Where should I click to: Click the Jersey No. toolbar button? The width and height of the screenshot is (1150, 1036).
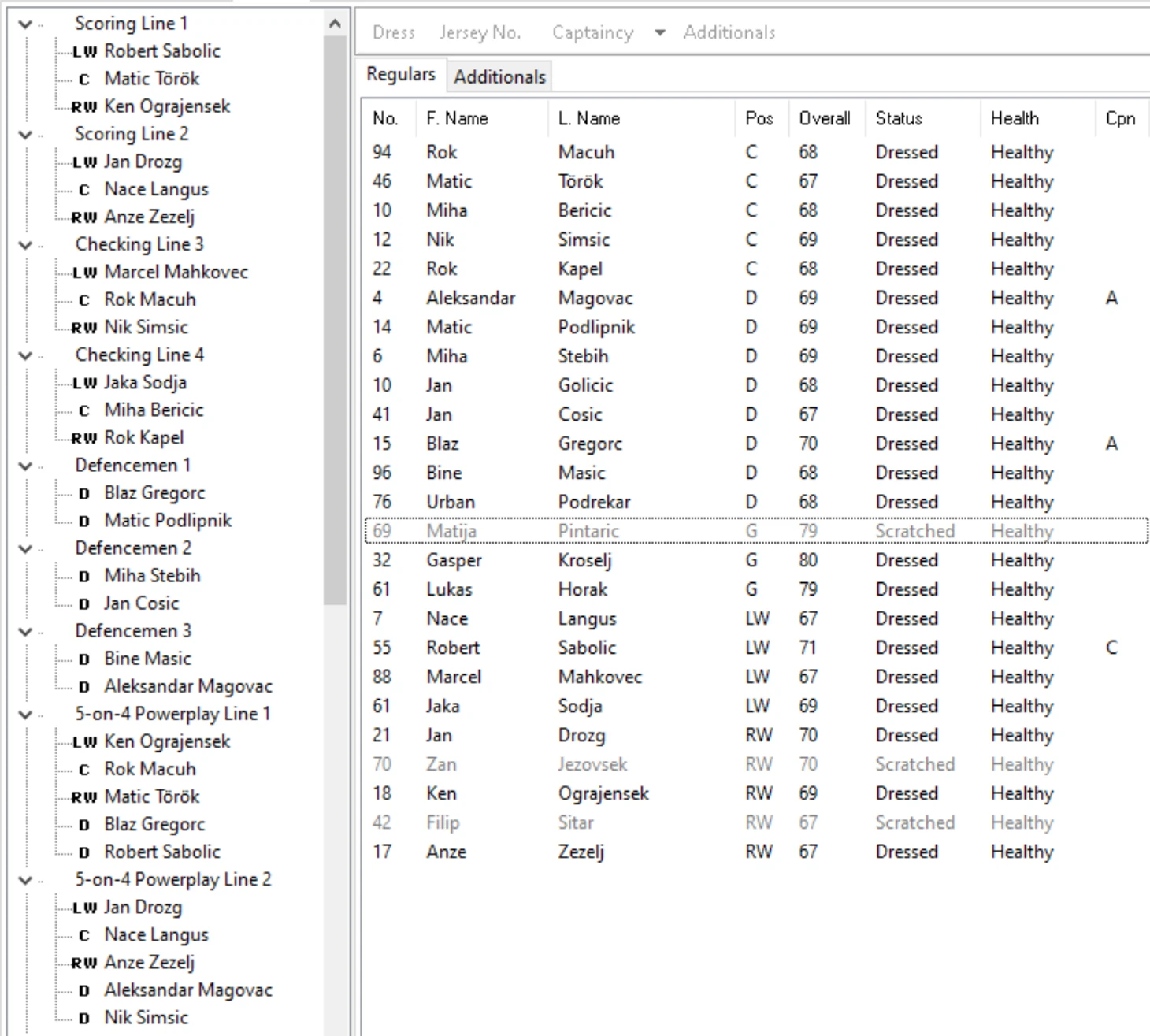click(480, 32)
